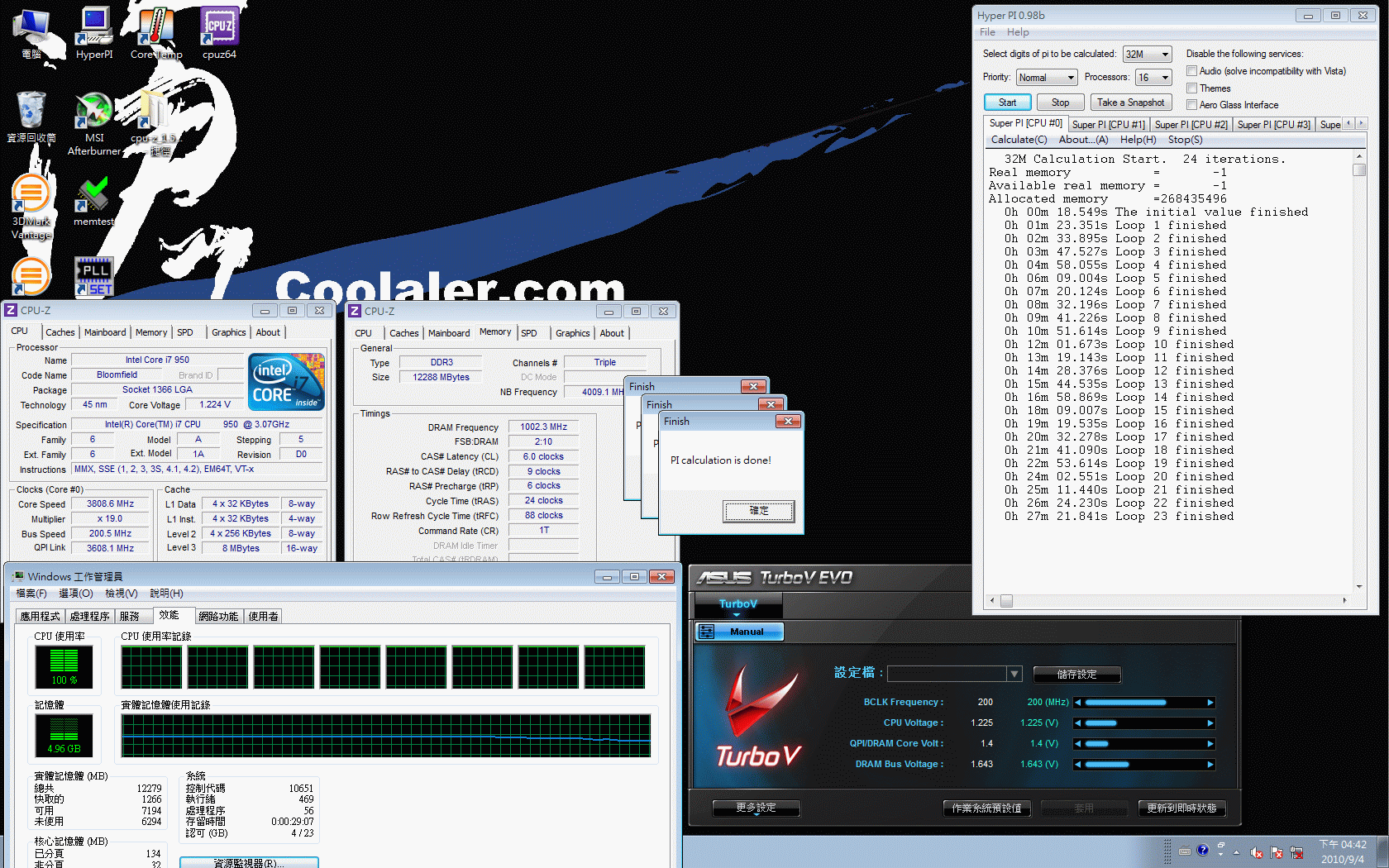
Task: Toggle the Themes checkbox in Hyper PI
Action: tap(1192, 88)
